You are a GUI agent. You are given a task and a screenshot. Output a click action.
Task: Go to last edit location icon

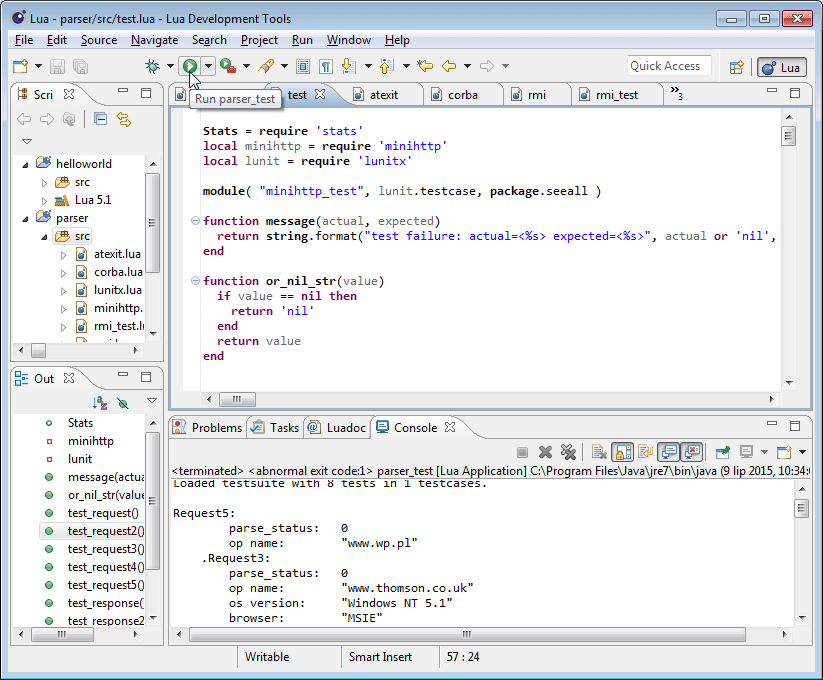(425, 66)
